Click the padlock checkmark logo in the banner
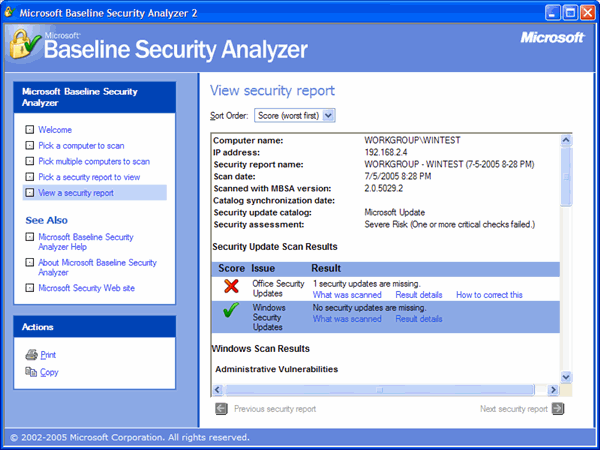The height and width of the screenshot is (450, 600). coord(25,45)
